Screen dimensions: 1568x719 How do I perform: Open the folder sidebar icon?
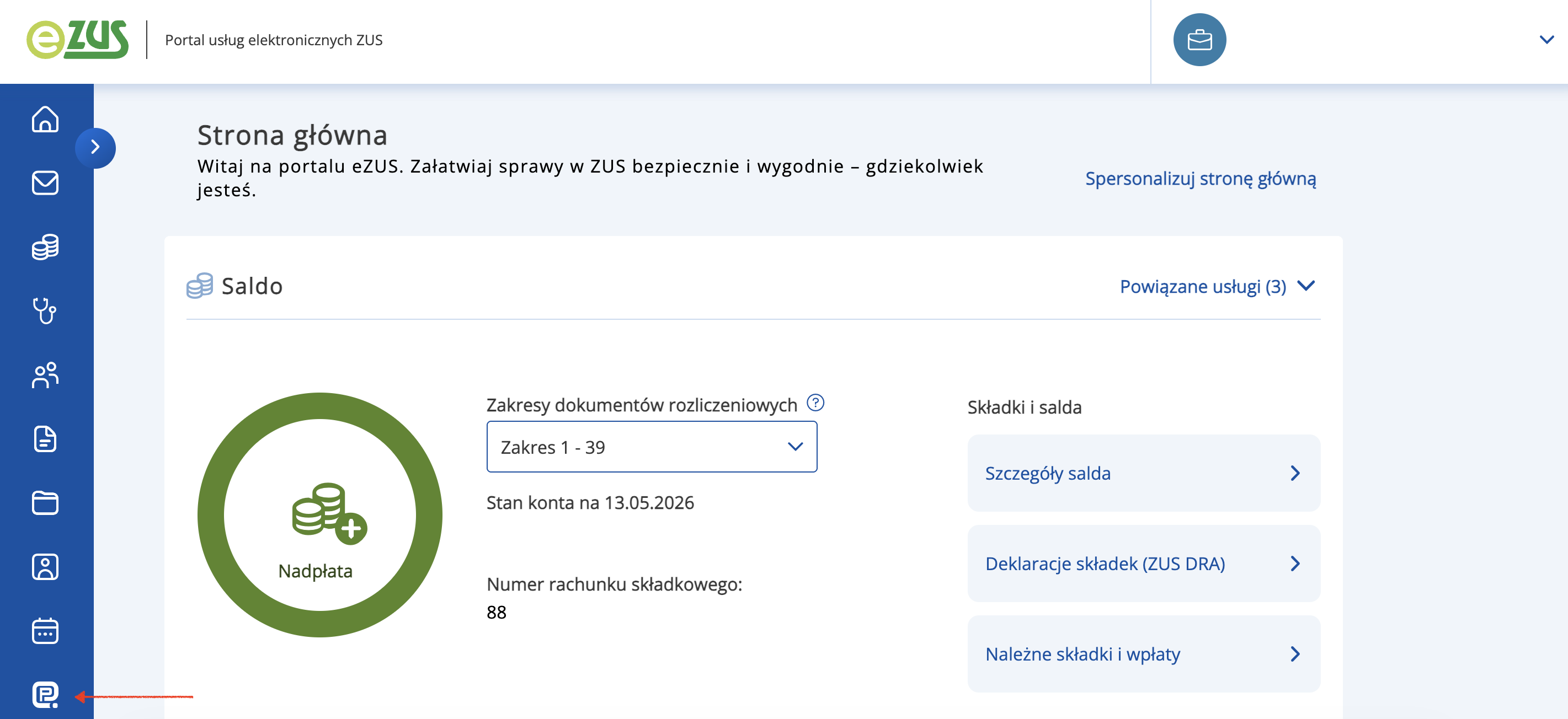45,502
